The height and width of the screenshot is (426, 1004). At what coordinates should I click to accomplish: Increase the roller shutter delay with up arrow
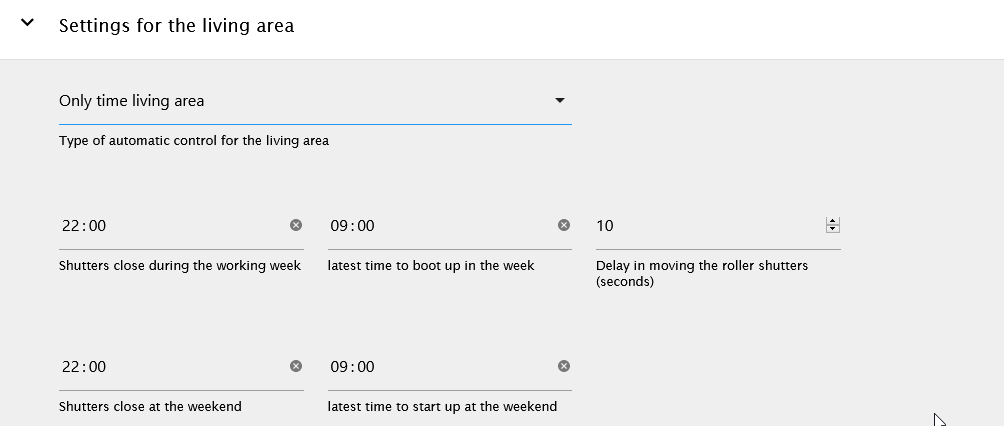(x=833, y=221)
